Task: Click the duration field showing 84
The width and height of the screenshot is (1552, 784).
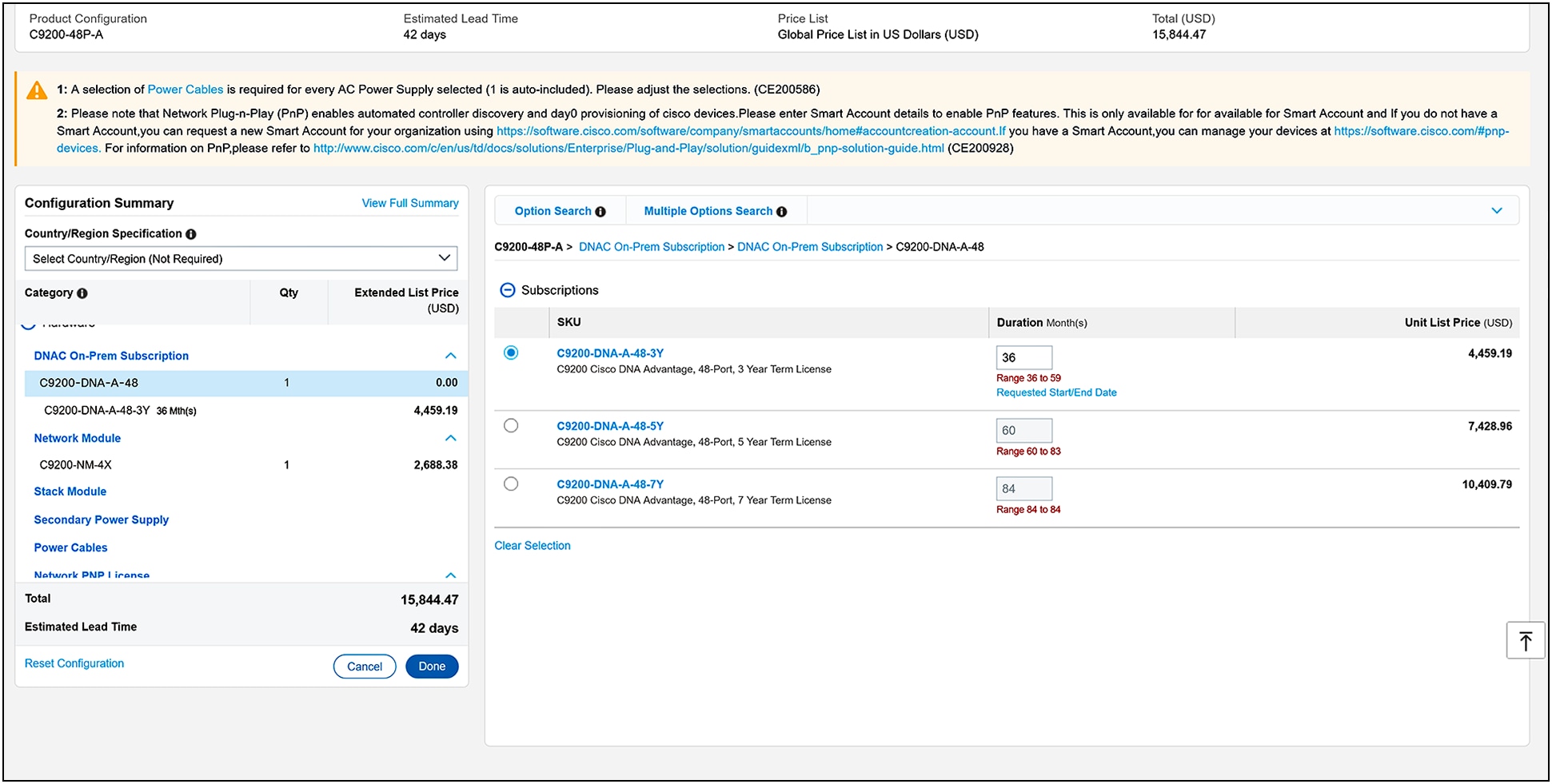Action: point(1024,488)
